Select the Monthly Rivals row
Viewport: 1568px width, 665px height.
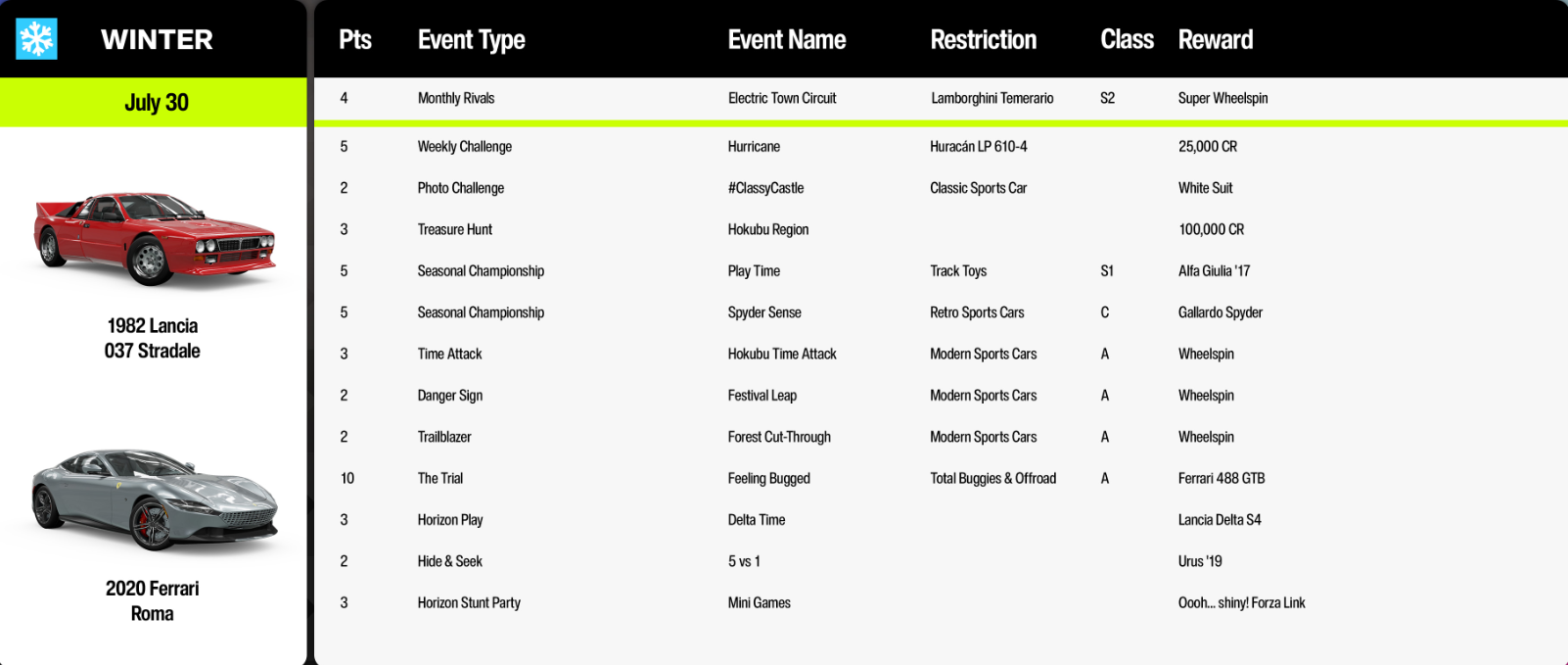point(941,98)
